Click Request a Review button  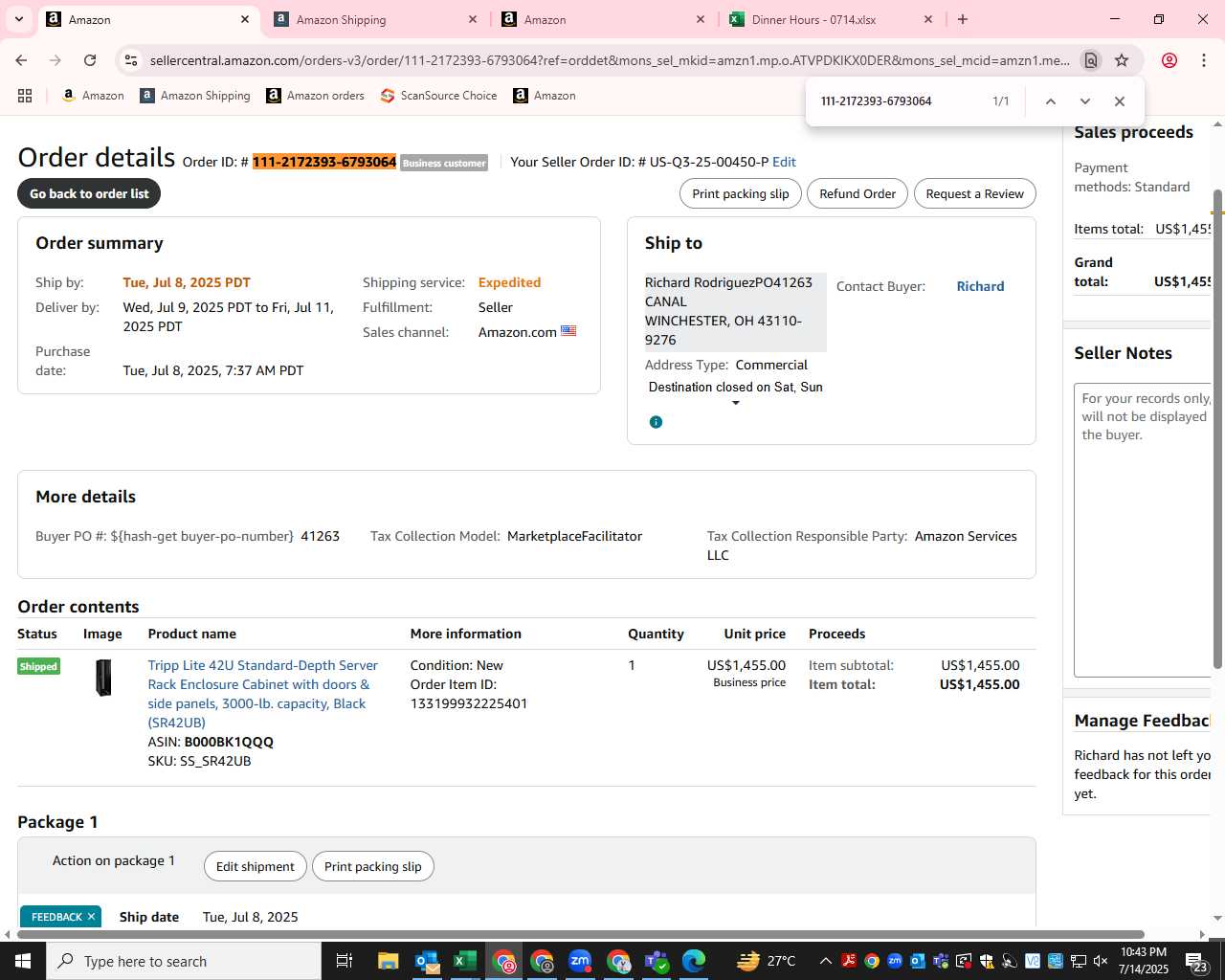pos(974,193)
